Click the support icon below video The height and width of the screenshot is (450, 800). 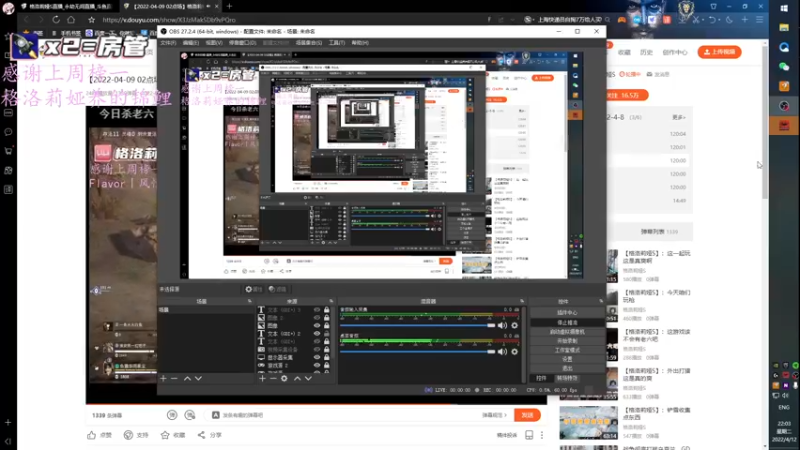coord(128,435)
